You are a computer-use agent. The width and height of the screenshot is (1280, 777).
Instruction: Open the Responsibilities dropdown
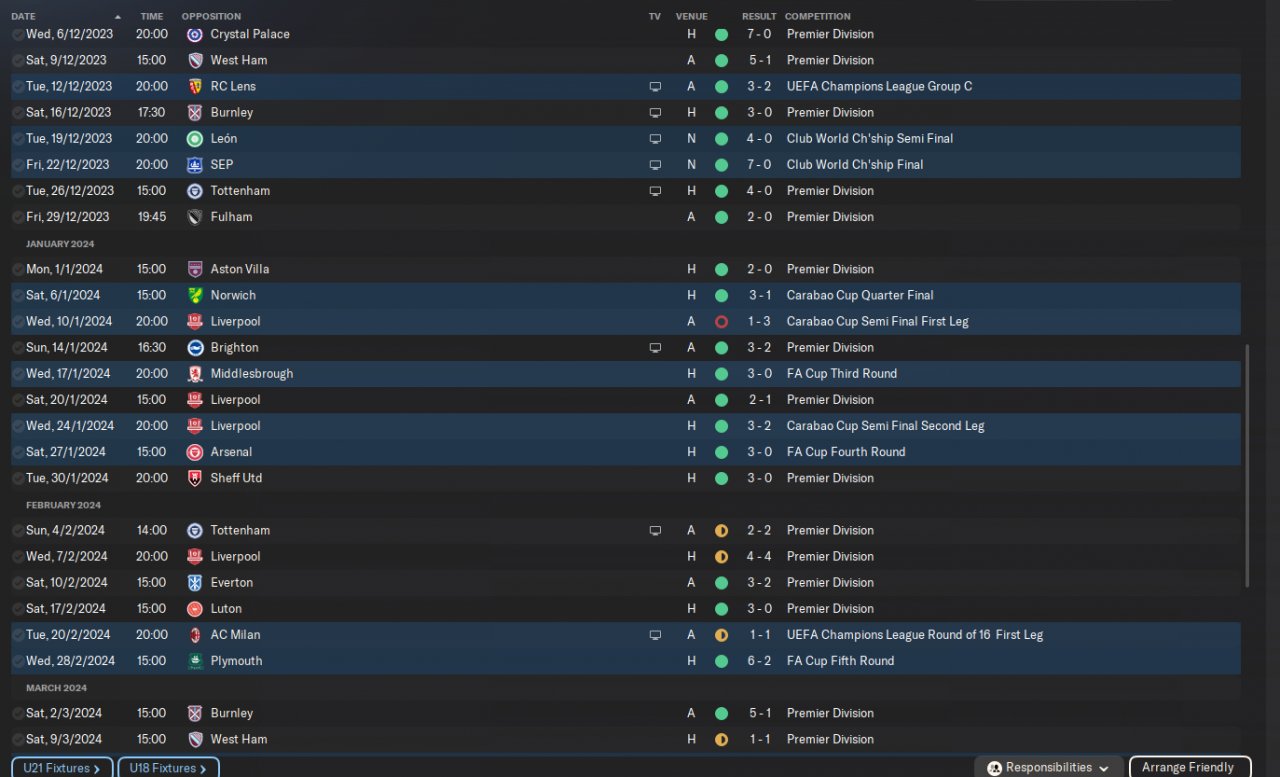click(1048, 767)
